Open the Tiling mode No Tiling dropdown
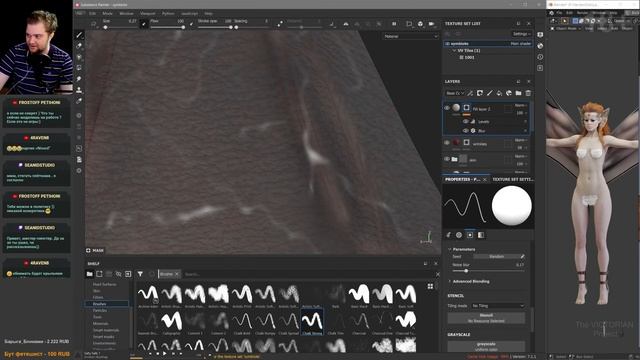This screenshot has width=640, height=360. [x=498, y=306]
